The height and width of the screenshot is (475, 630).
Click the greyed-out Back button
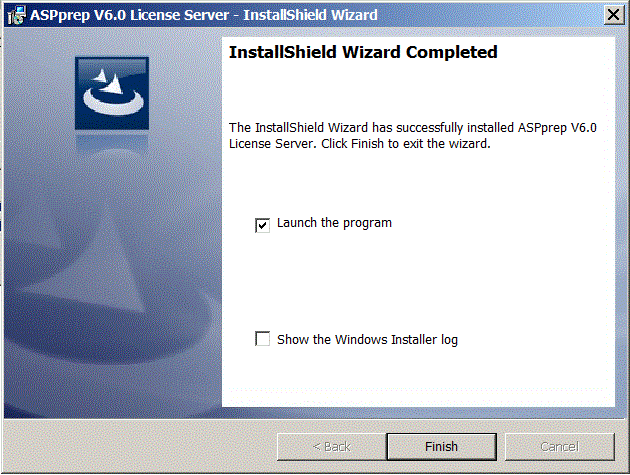(x=331, y=446)
